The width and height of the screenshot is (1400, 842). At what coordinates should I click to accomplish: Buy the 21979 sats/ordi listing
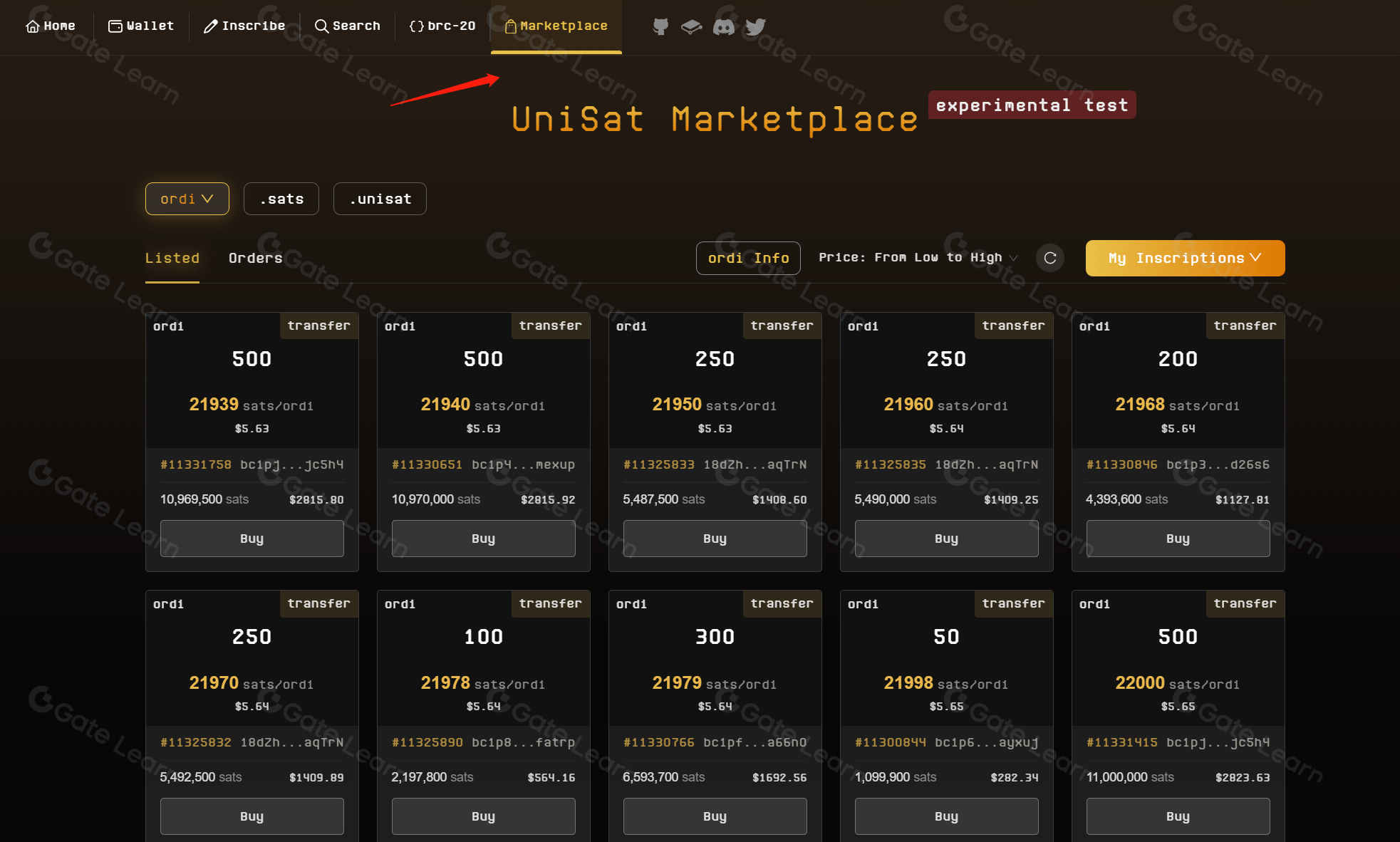click(715, 816)
